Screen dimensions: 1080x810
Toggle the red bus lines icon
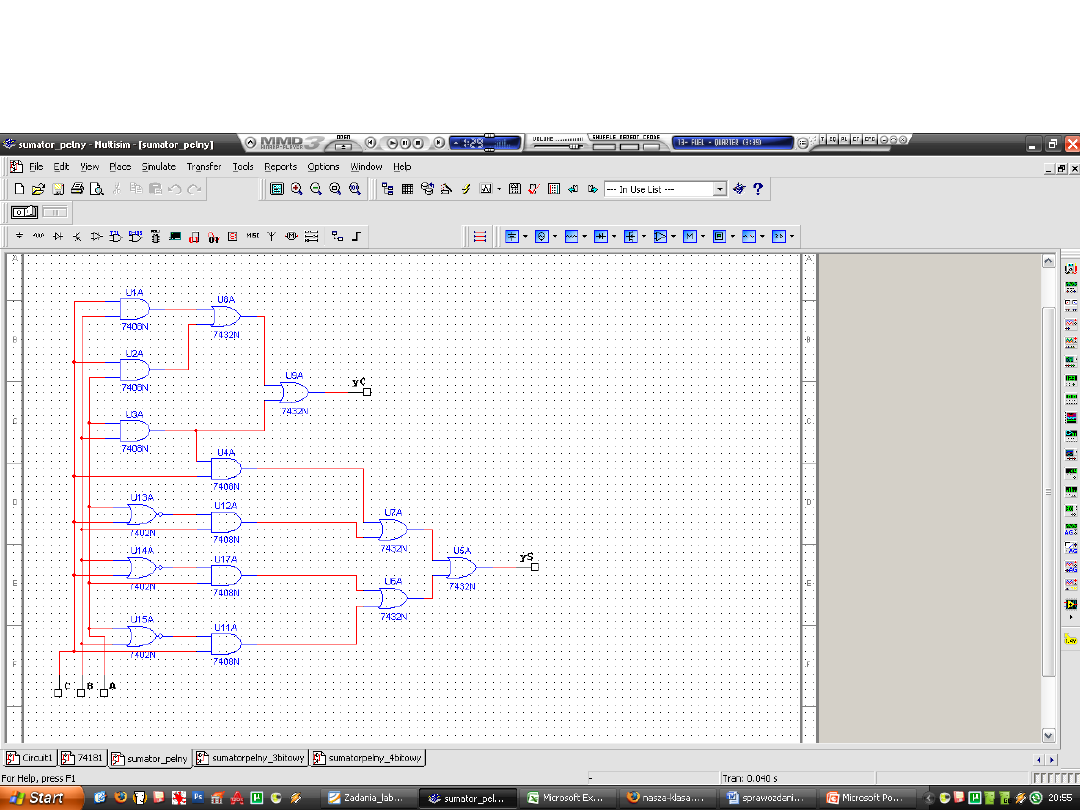[480, 237]
